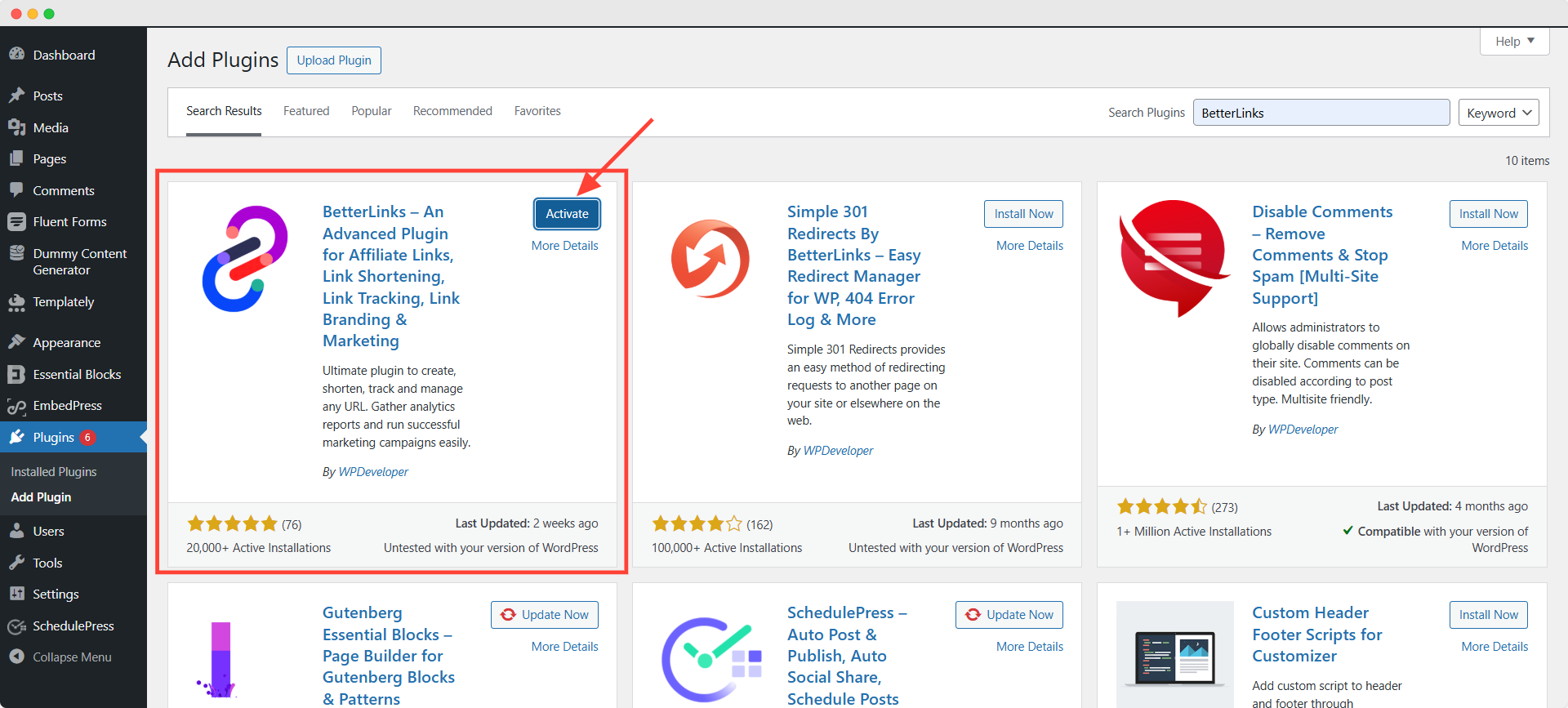Click the Simple 301 Redirects logo
The image size is (1568, 708).
(710, 258)
